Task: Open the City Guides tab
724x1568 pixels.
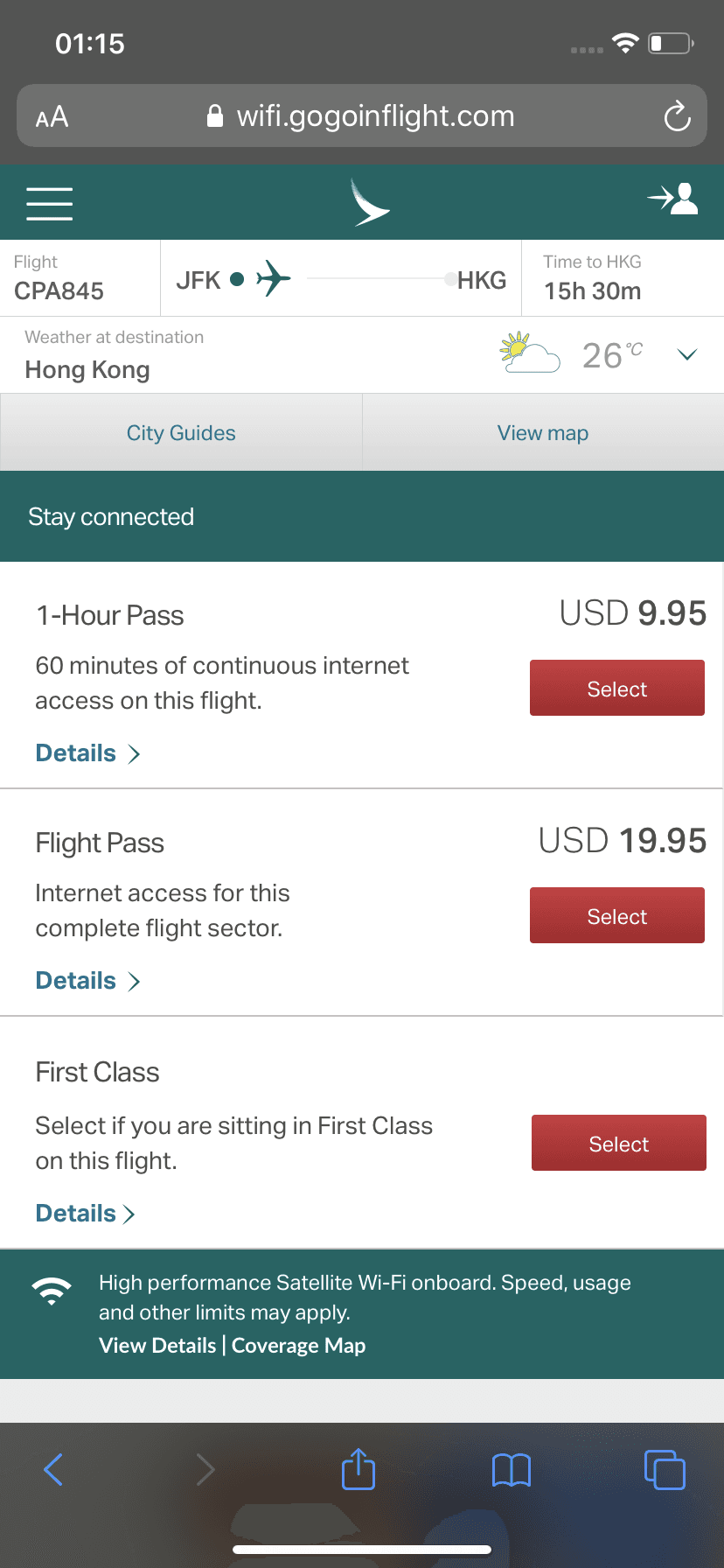Action: (181, 433)
